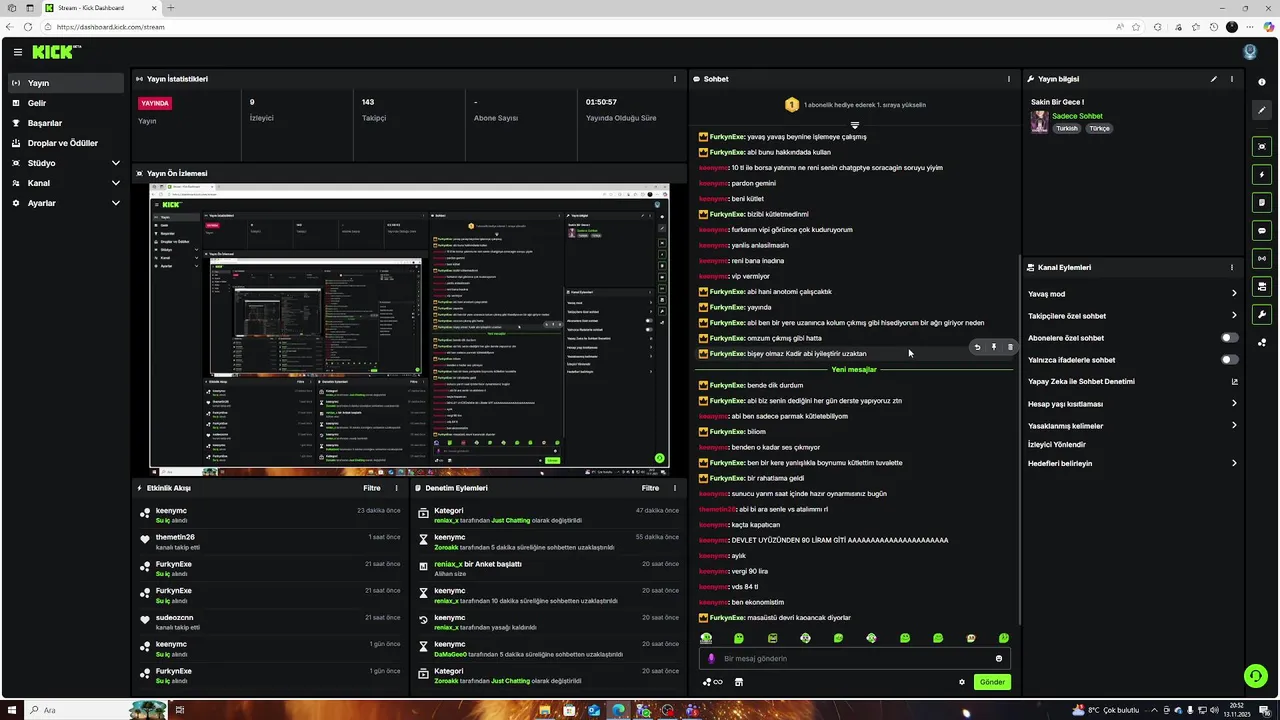Delete the highlighted FurkynExe chat message
The image size is (1280, 720).
(1010, 347)
